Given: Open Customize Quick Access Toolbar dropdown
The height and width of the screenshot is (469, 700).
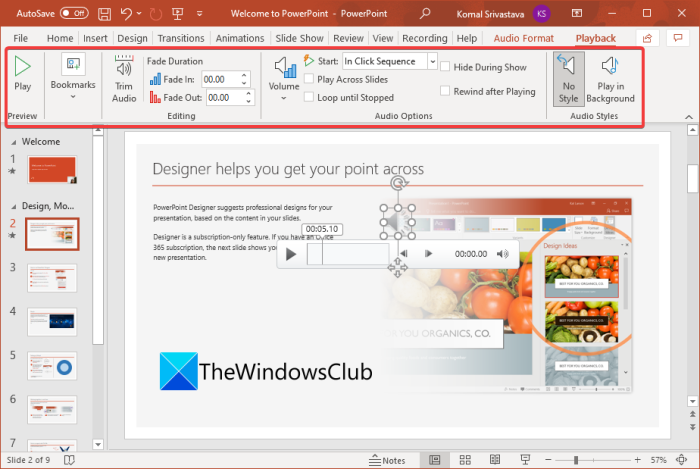Looking at the screenshot, I should [x=200, y=14].
